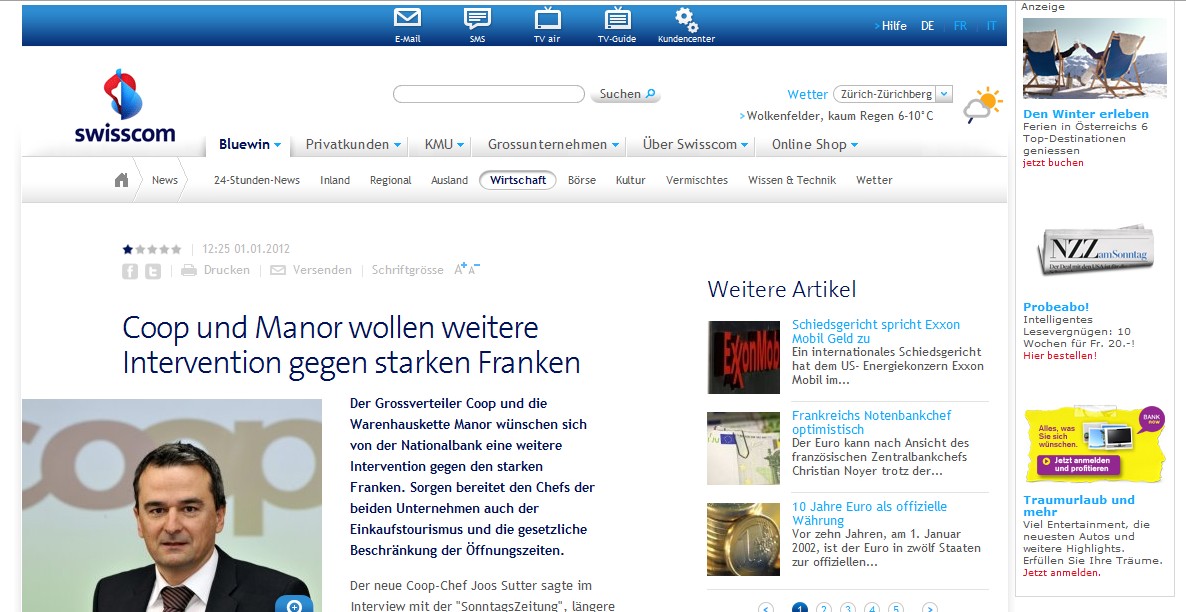Switch to the Inland section
This screenshot has width=1186, height=612.
pos(334,180)
